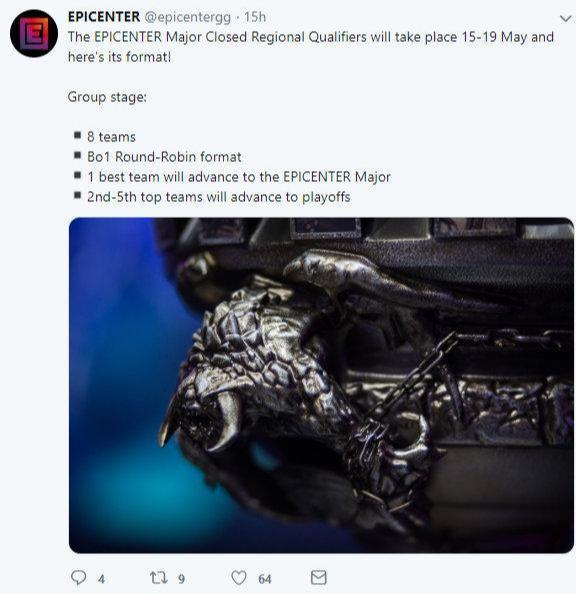Like the tweet with the heart icon

pos(239,578)
